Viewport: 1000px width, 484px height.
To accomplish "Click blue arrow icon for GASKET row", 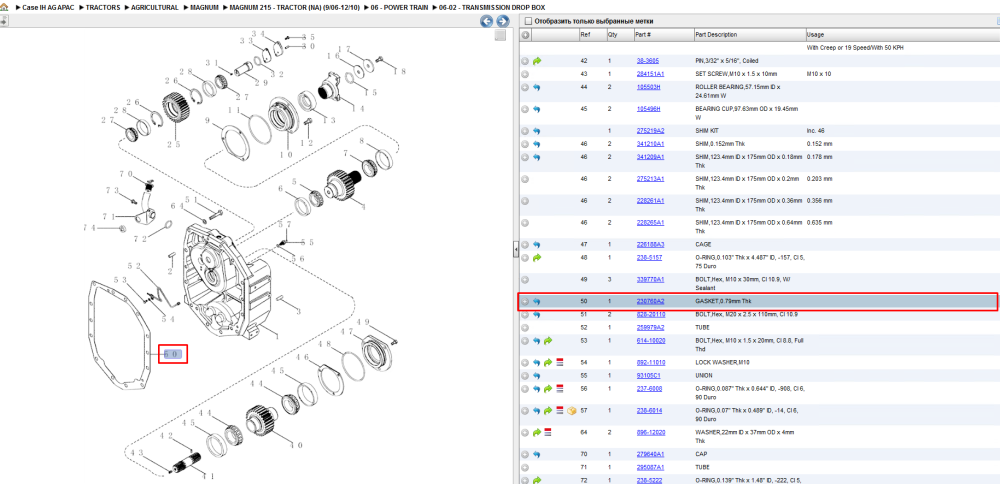I will coord(537,302).
